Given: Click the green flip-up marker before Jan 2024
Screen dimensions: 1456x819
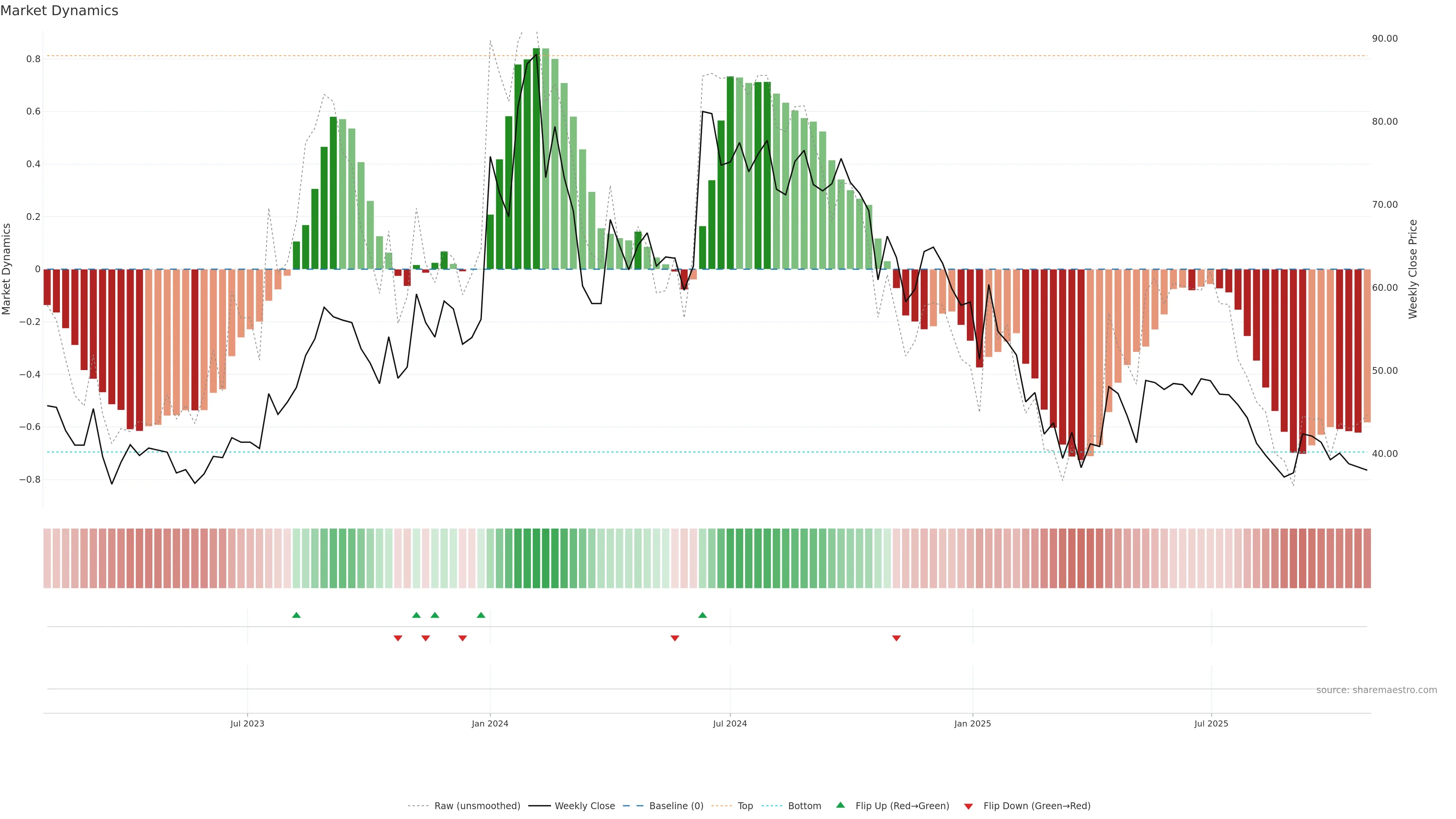Looking at the screenshot, I should pos(480,615).
